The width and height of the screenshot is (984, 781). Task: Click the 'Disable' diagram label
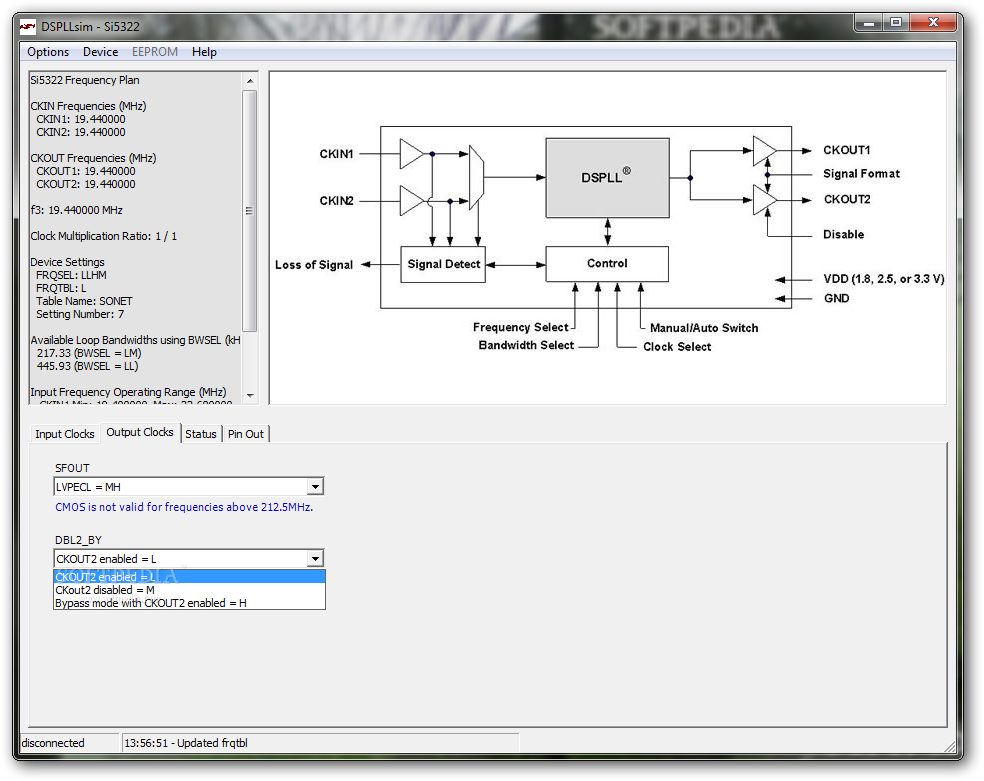point(843,235)
